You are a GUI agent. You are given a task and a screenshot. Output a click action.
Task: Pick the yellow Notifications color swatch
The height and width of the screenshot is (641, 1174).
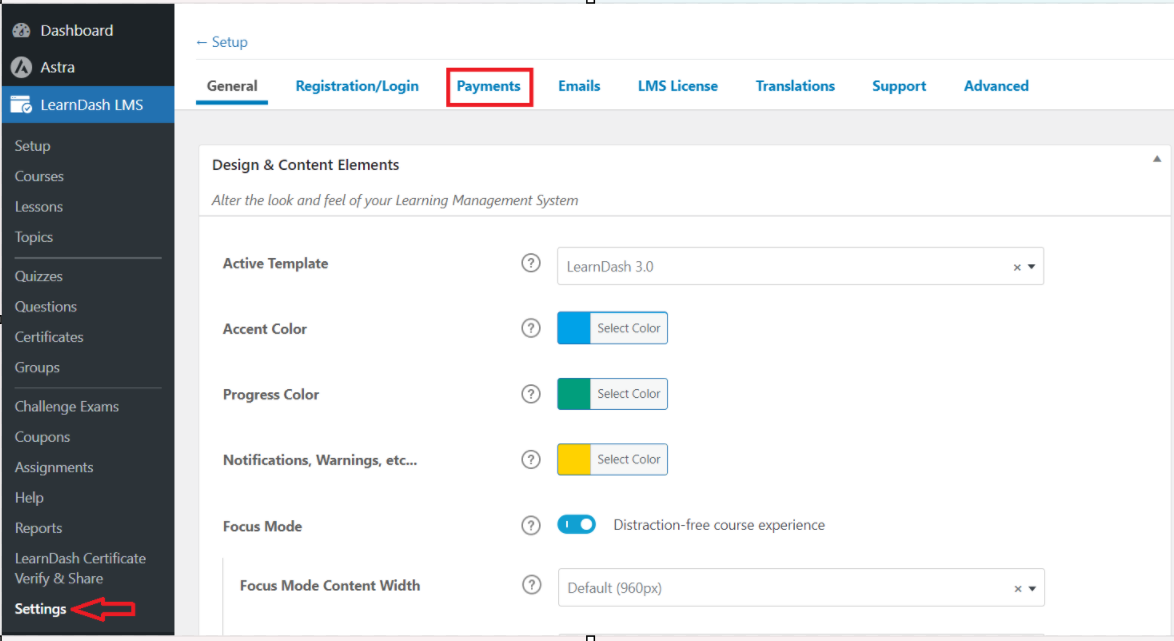coord(574,459)
